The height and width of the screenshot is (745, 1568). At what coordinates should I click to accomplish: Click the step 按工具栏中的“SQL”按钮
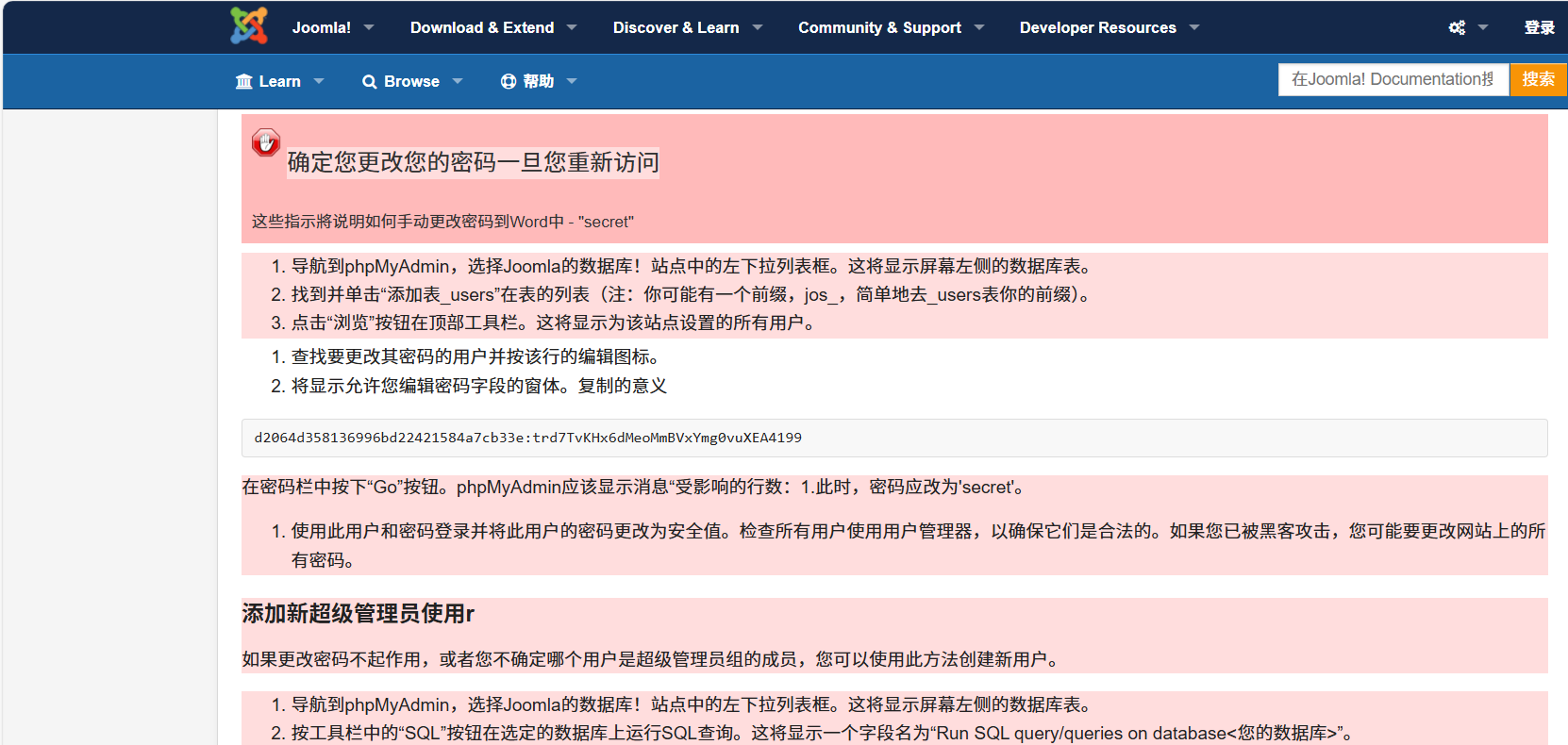coord(824,733)
